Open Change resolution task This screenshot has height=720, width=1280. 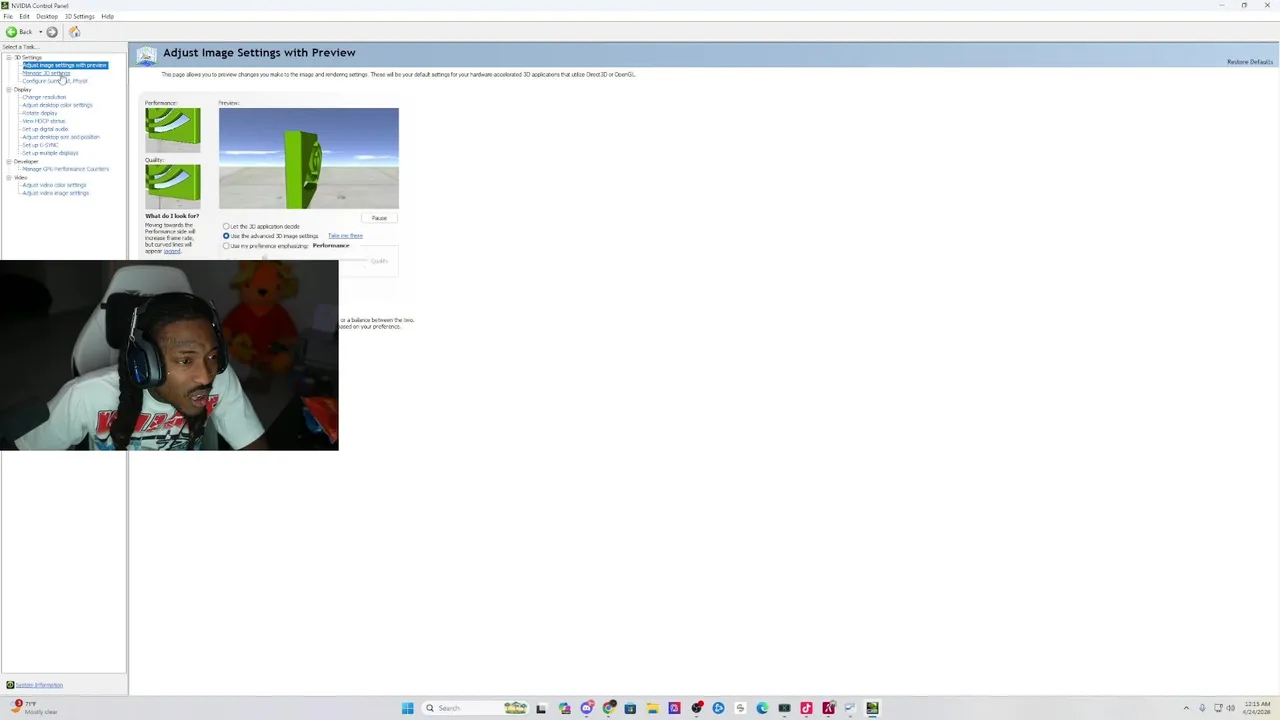[x=44, y=97]
